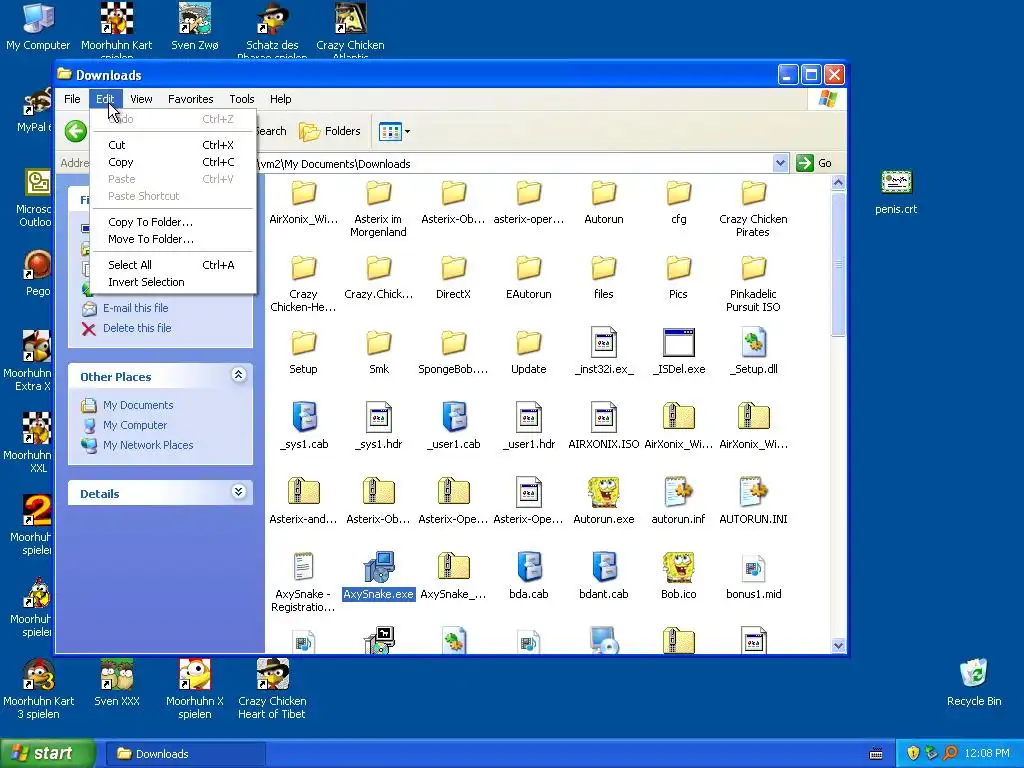Choose Invert Selection menu entry
This screenshot has width=1024, height=768.
pos(172,282)
